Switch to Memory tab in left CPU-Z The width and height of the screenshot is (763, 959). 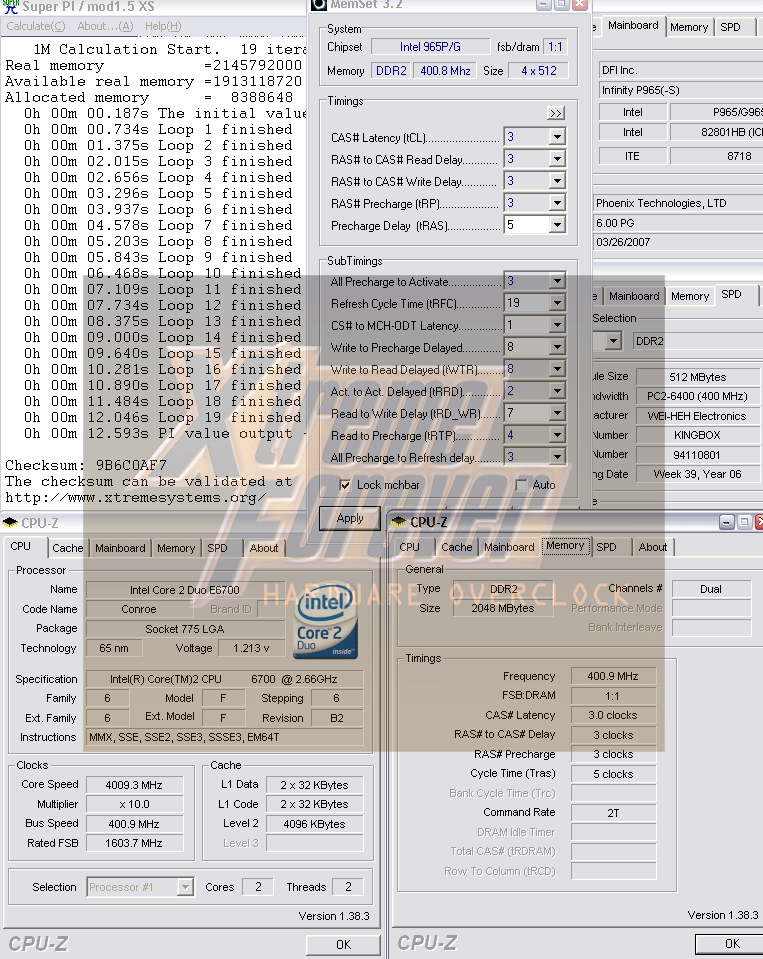click(175, 548)
